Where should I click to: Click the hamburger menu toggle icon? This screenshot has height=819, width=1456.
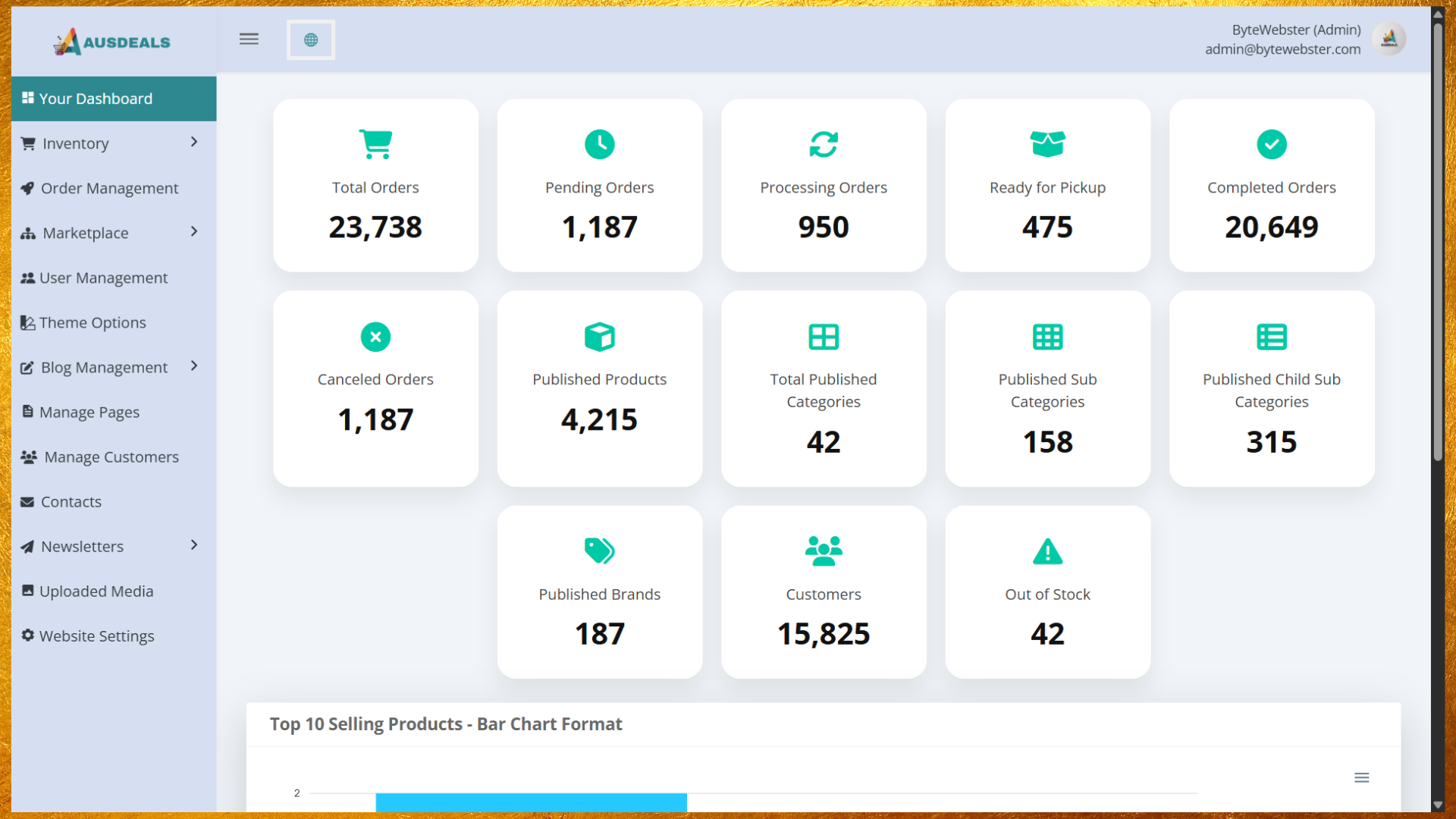click(x=249, y=39)
